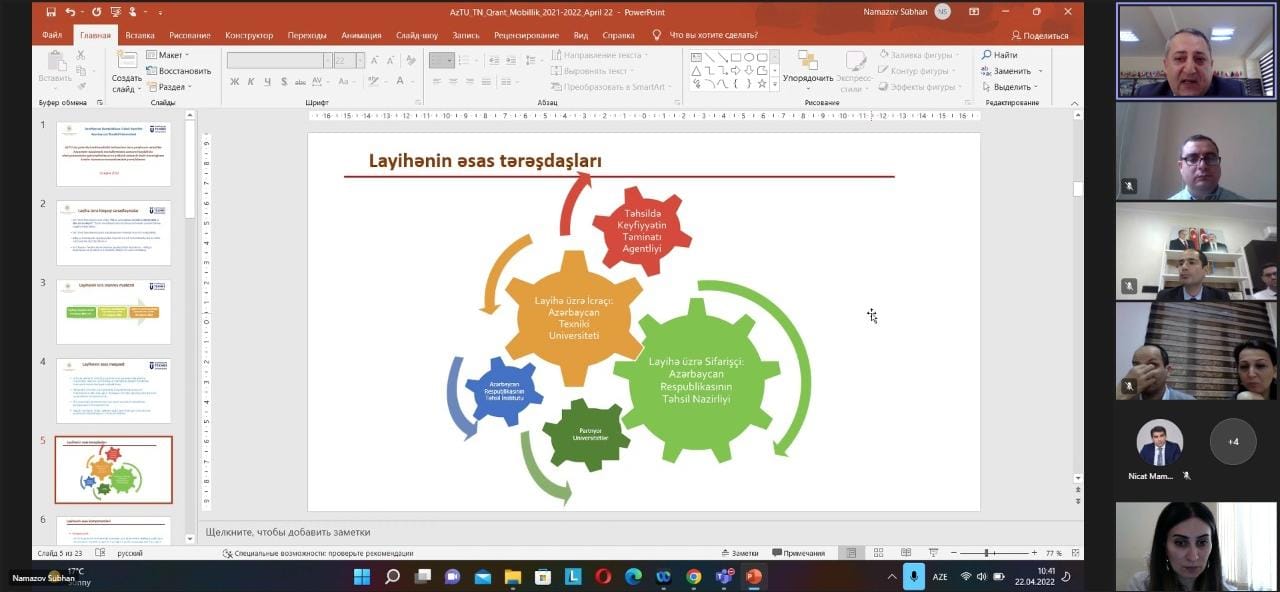Open the Файл menu tab
The width and height of the screenshot is (1280, 592).
[52, 35]
